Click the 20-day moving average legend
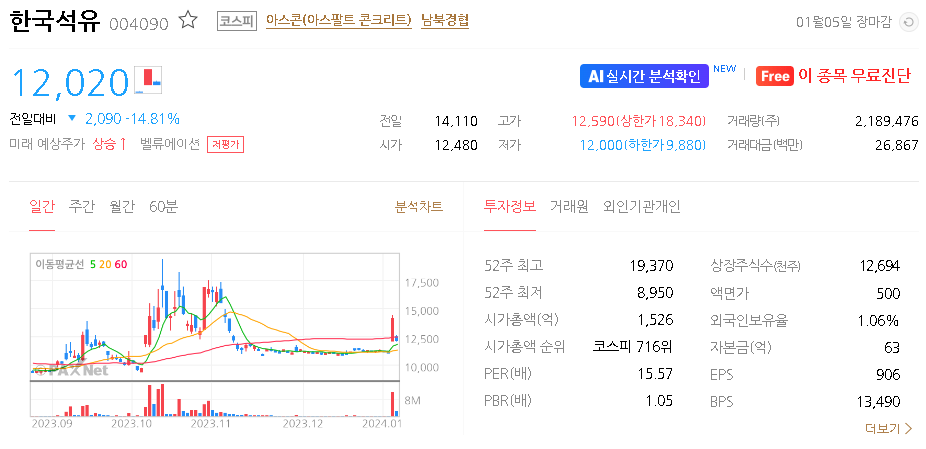This screenshot has width=926, height=449. pos(105,264)
